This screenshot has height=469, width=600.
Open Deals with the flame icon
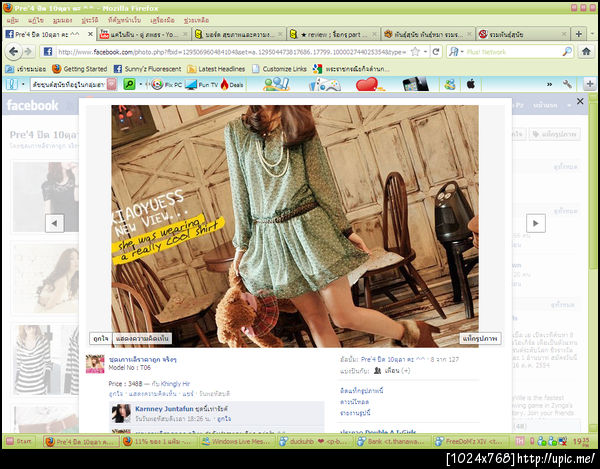[x=232, y=85]
